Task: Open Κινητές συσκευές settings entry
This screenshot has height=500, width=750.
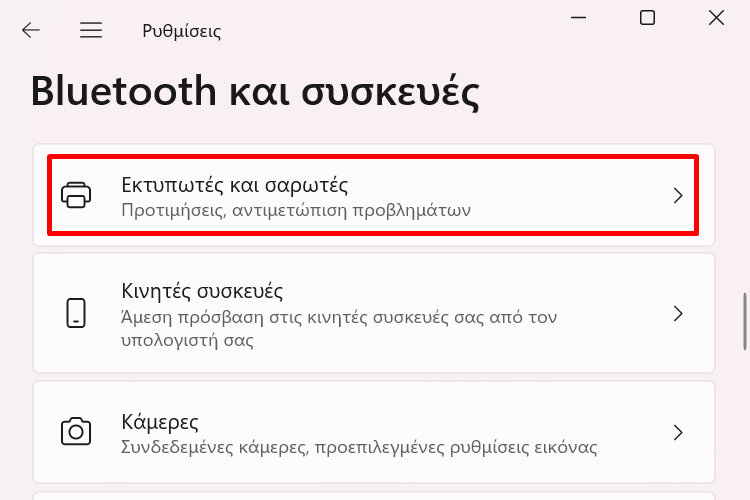Action: tap(374, 313)
